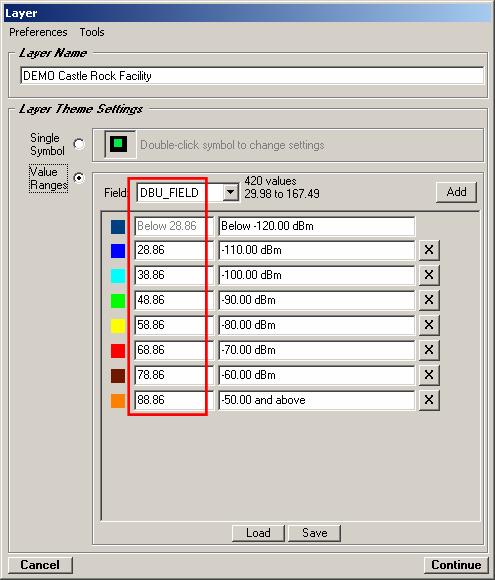The height and width of the screenshot is (580, 495).
Task: Click the Layer Name text field
Action: 252,75
